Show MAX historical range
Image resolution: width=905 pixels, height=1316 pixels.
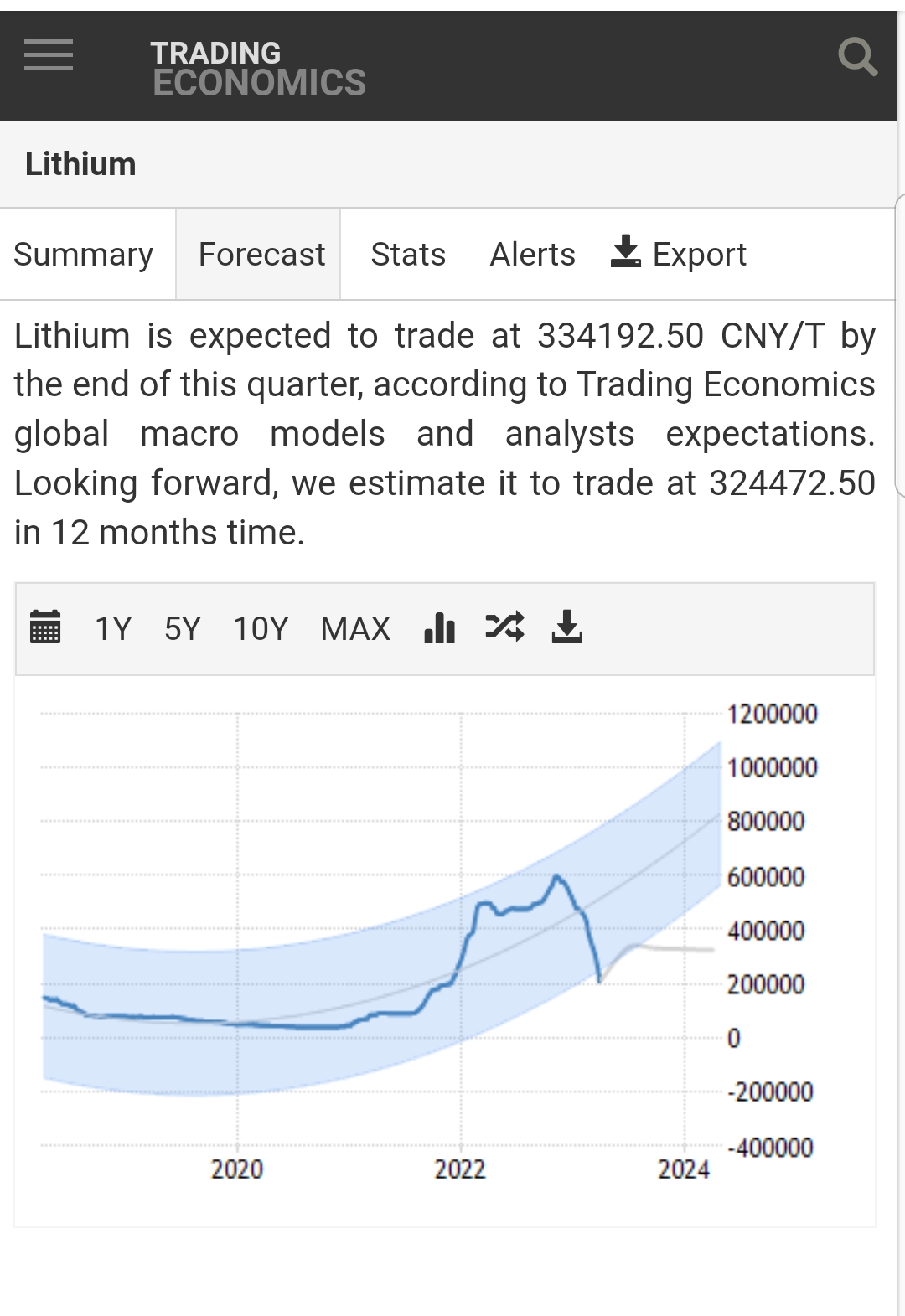tap(355, 628)
